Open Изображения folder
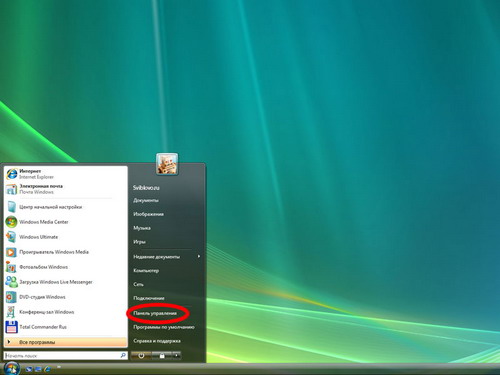500x375 pixels. coord(149,214)
